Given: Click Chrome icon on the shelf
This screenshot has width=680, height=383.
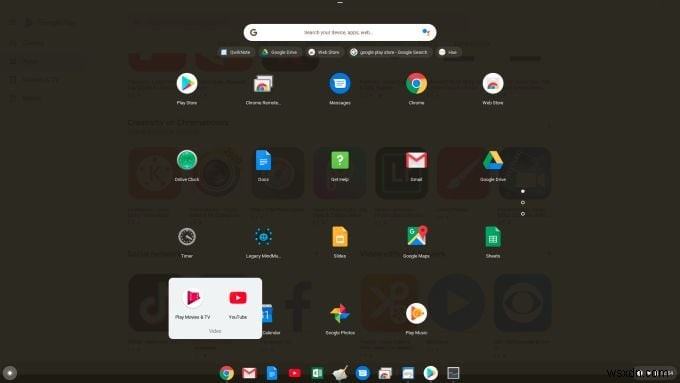Looking at the screenshot, I should (x=226, y=373).
